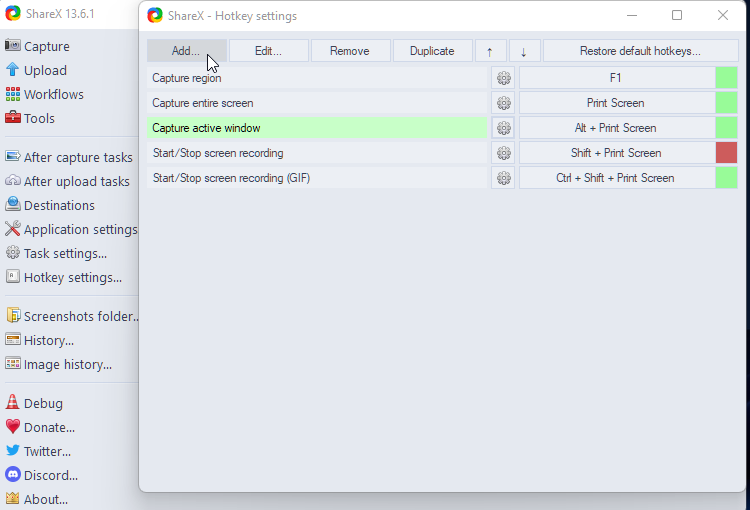Open Application settings label in sidebar
750x510 pixels.
[81, 229]
